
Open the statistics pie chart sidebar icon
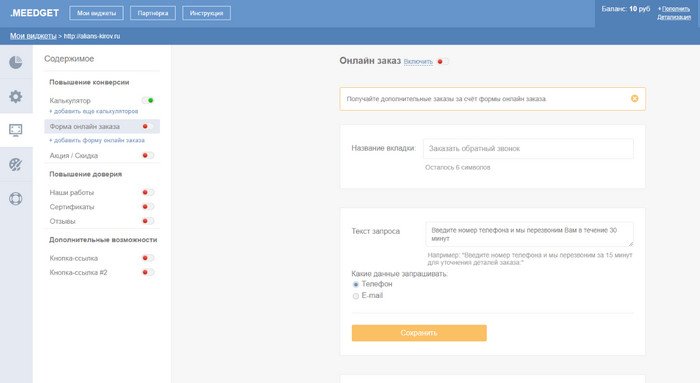tap(16, 62)
